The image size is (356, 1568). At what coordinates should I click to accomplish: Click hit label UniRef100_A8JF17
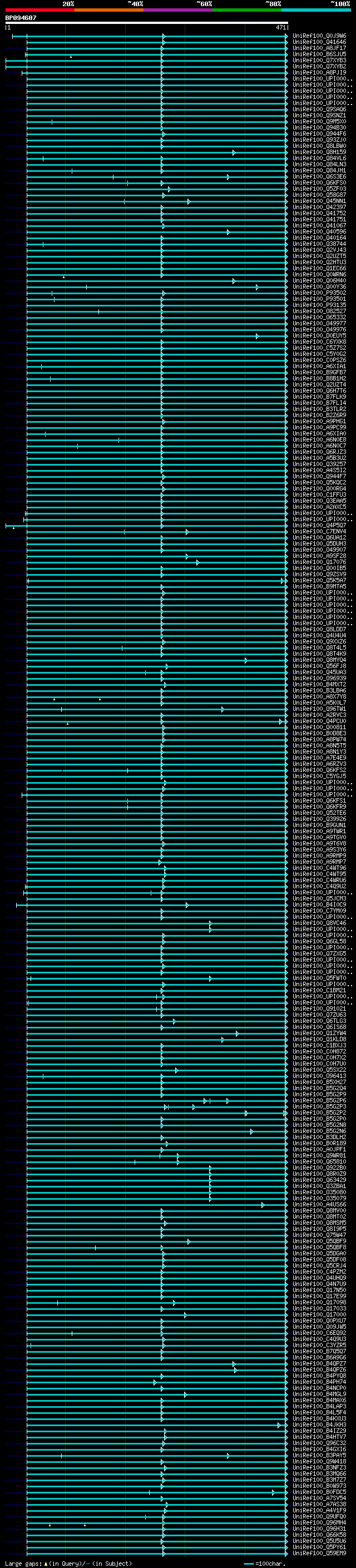(319, 48)
